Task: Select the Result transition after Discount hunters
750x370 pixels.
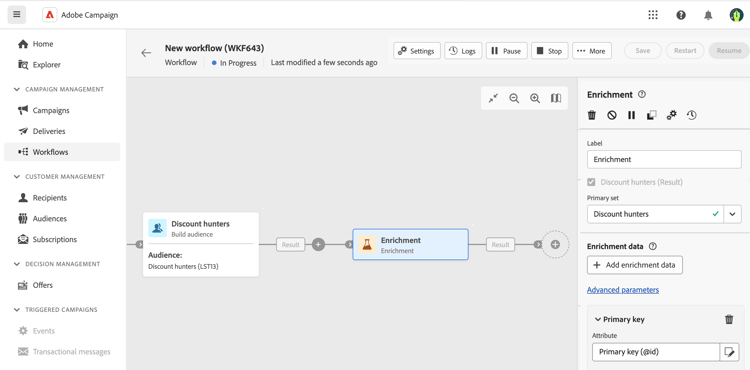Action: 290,244
